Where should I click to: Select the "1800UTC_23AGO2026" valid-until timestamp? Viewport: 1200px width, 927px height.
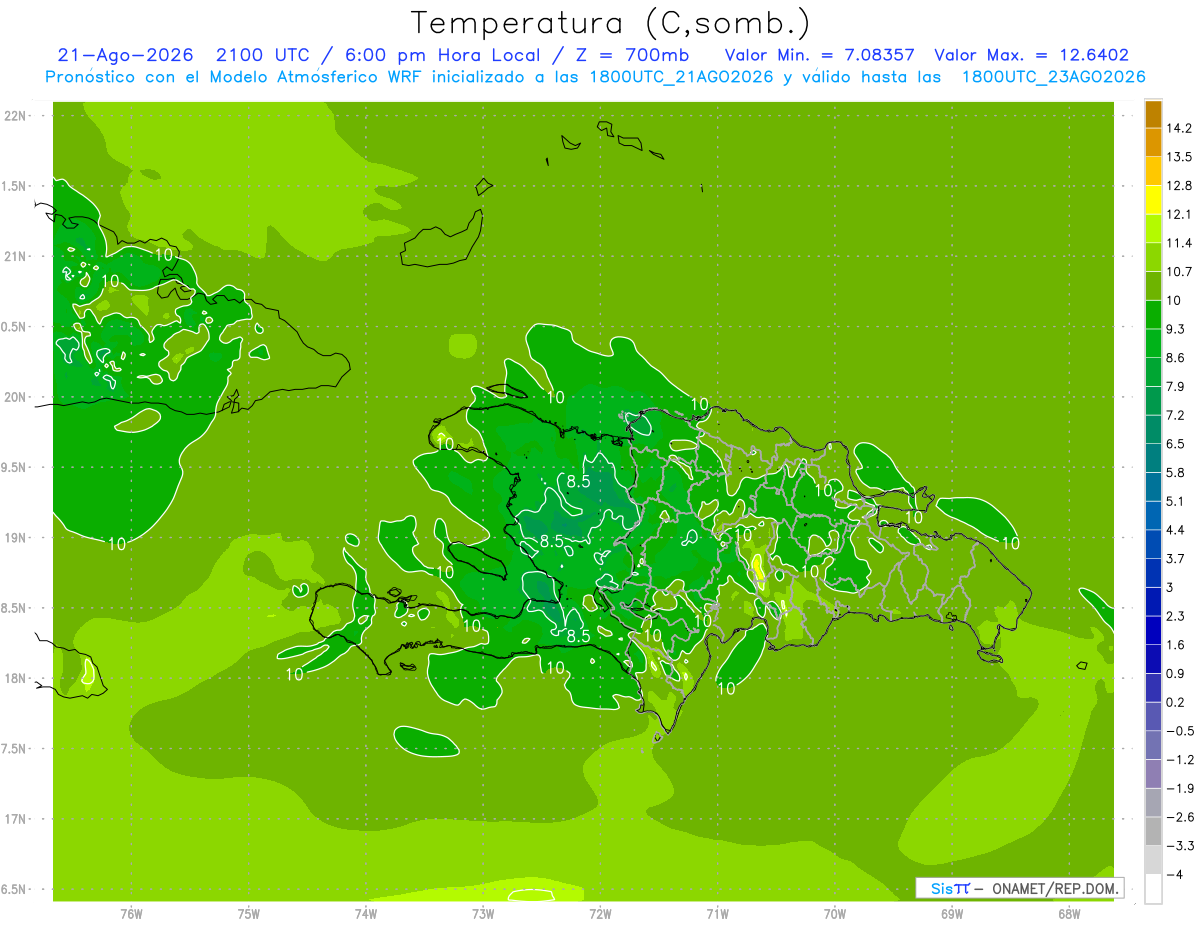click(1053, 77)
